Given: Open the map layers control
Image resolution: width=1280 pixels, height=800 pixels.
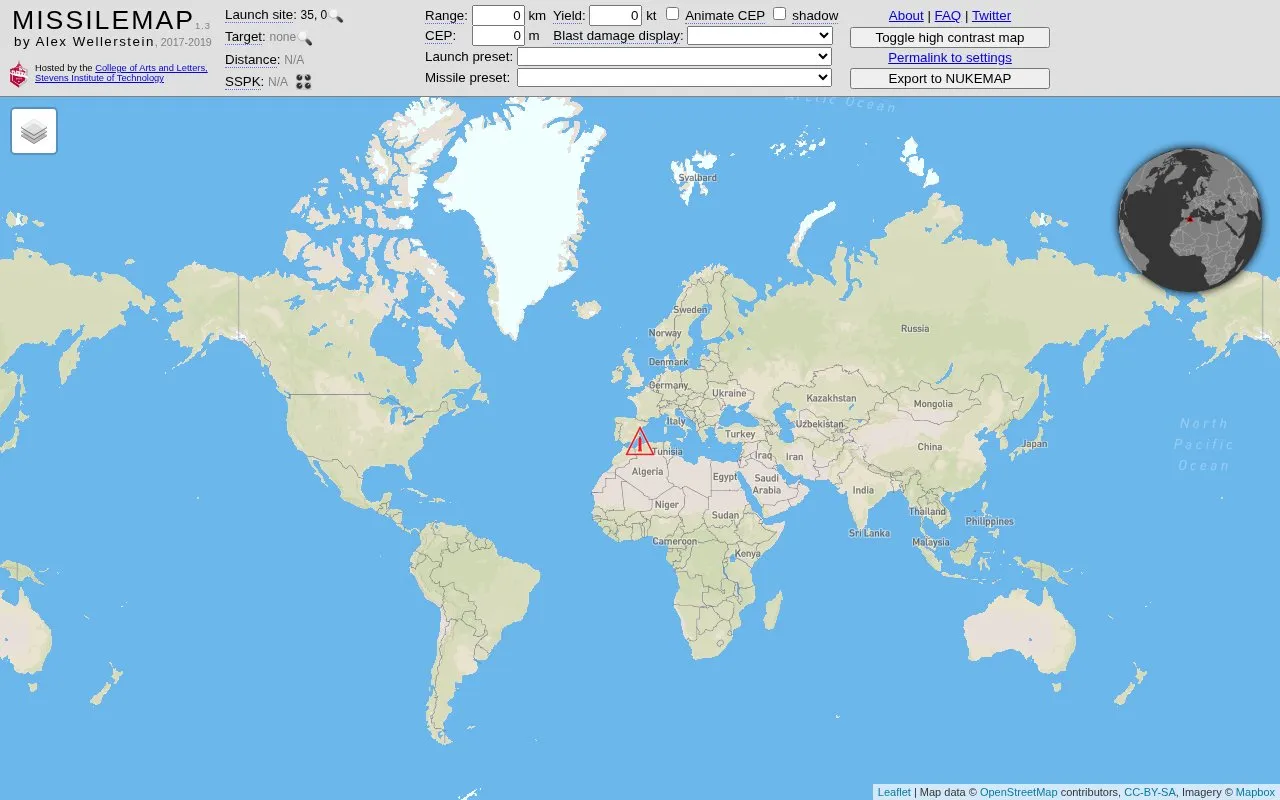Looking at the screenshot, I should click(34, 131).
